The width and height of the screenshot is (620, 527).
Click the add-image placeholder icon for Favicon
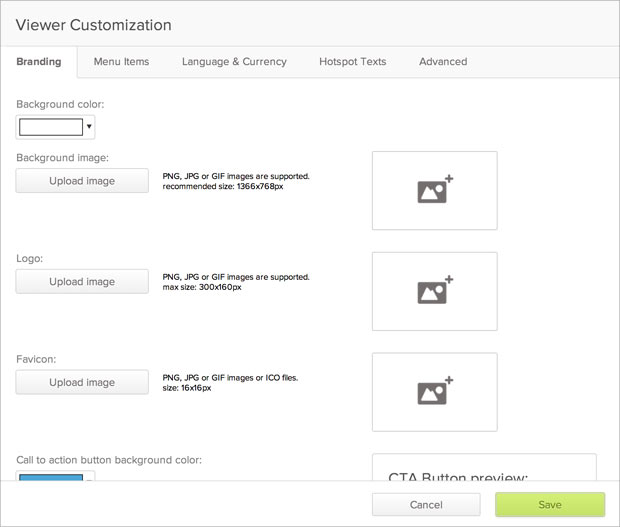435,391
